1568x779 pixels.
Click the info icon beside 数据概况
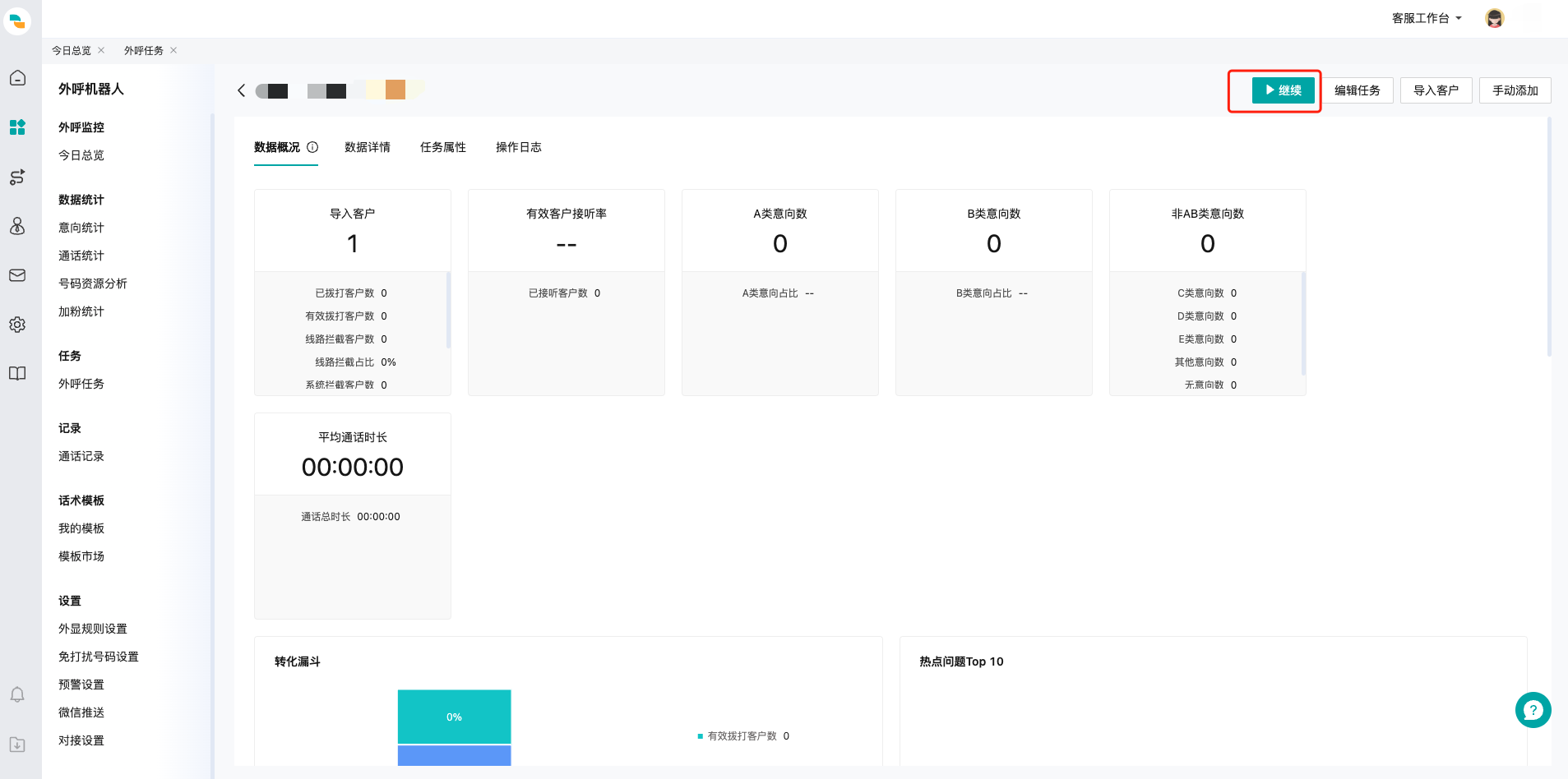click(312, 147)
